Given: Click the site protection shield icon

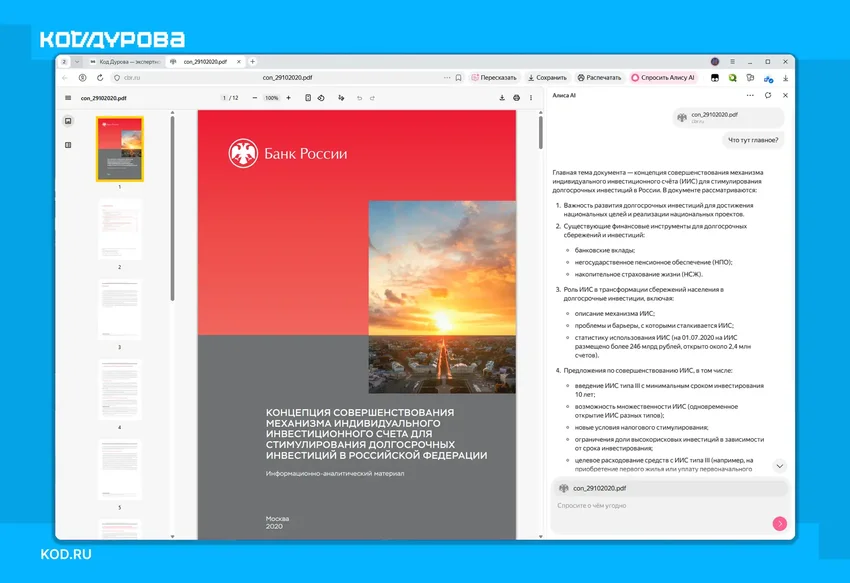Looking at the screenshot, I should tap(117, 78).
